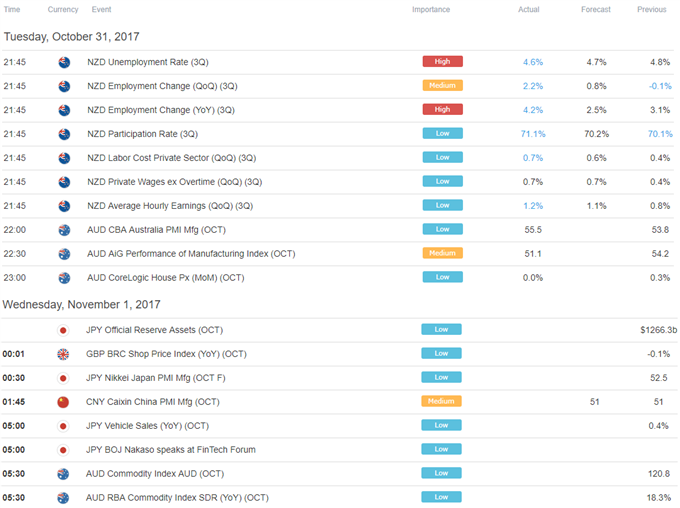Click the Australia flag beside CBA PMI Mfg
680x508 pixels.
64,230
